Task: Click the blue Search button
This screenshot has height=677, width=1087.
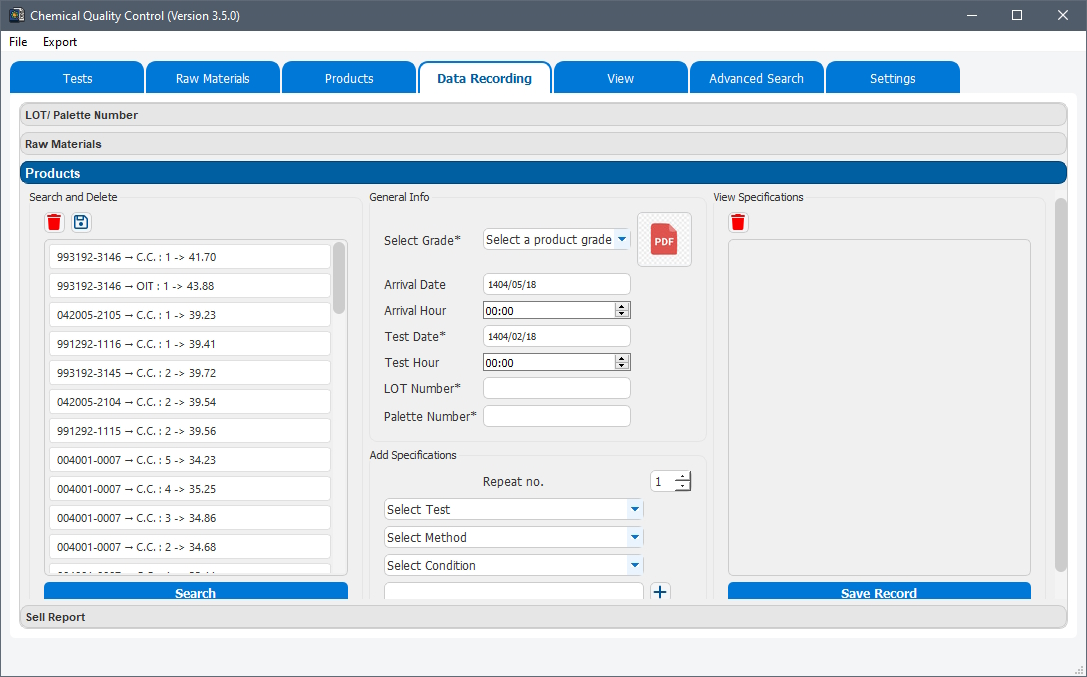Action: tap(195, 592)
